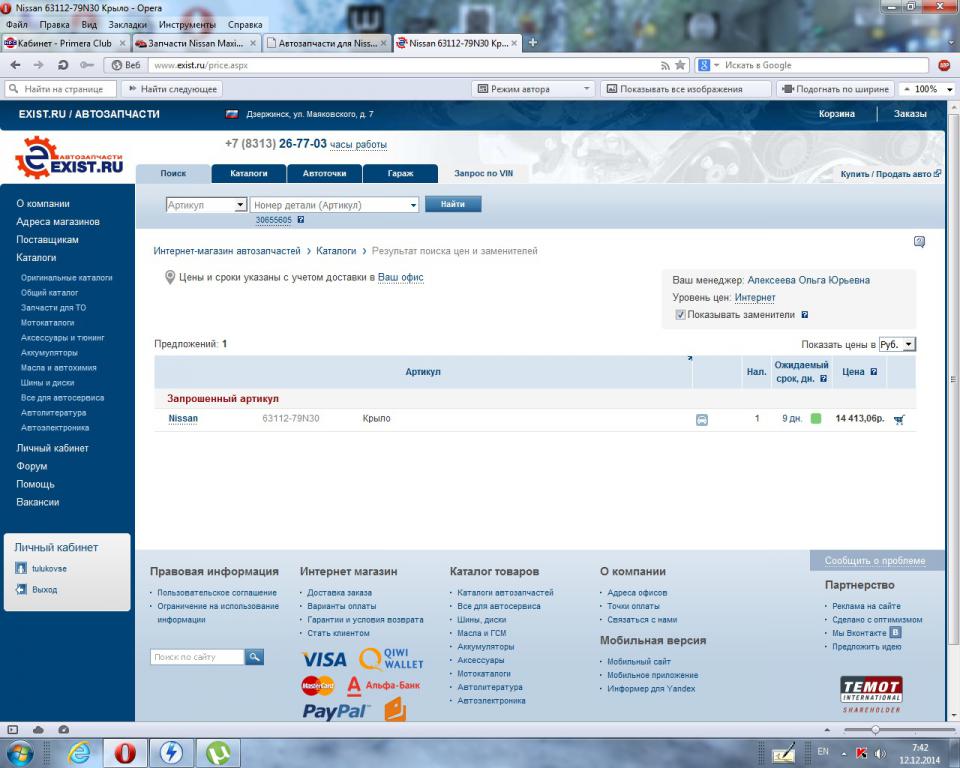Open Запрос по VIN link
960x768 pixels.
[484, 173]
